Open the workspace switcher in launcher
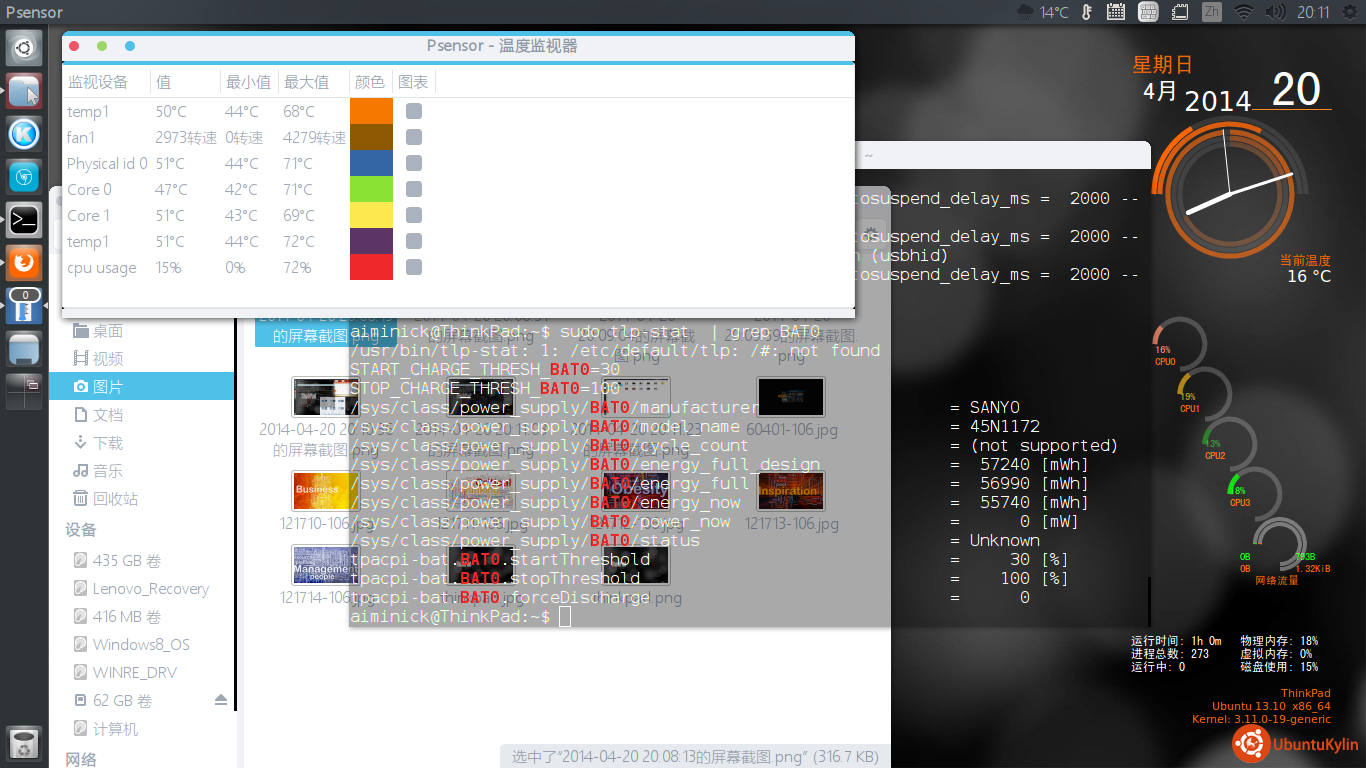This screenshot has height=768, width=1366. [x=24, y=392]
